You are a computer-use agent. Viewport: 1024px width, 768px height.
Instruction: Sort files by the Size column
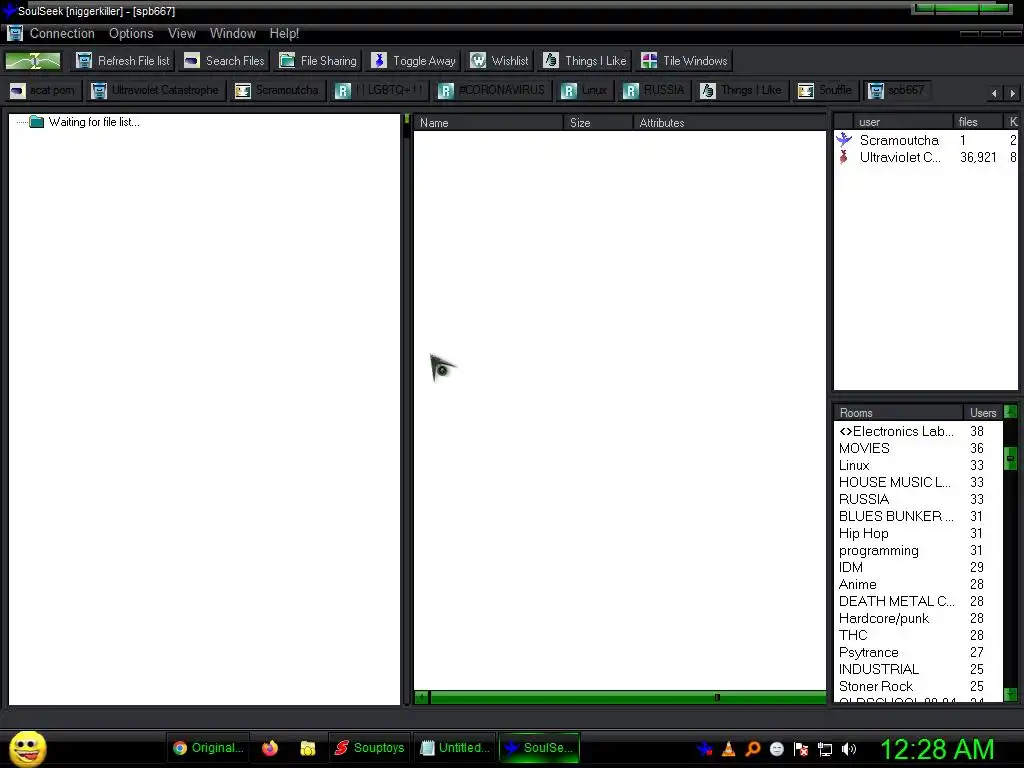tap(598, 123)
